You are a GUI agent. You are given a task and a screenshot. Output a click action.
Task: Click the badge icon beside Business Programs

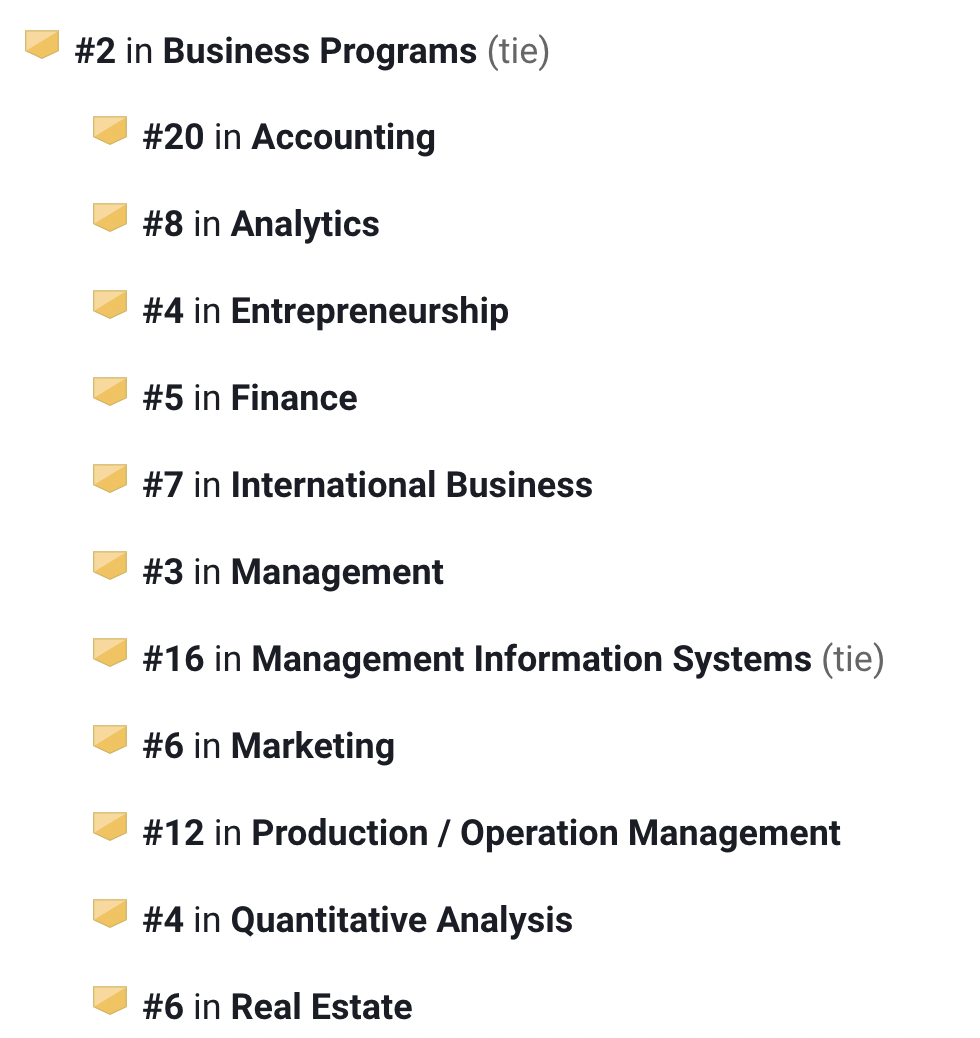point(42,44)
